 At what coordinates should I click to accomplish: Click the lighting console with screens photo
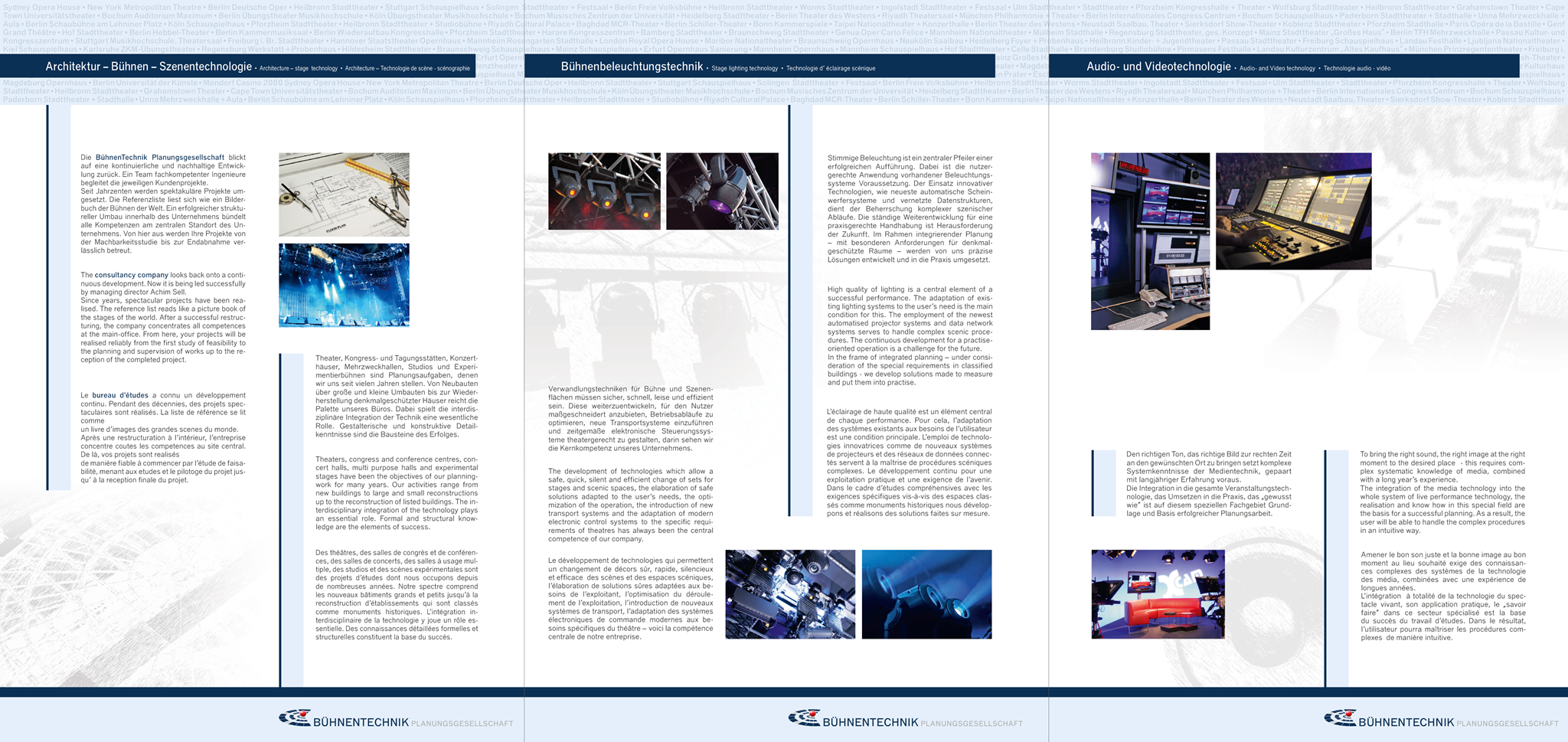[x=1293, y=211]
